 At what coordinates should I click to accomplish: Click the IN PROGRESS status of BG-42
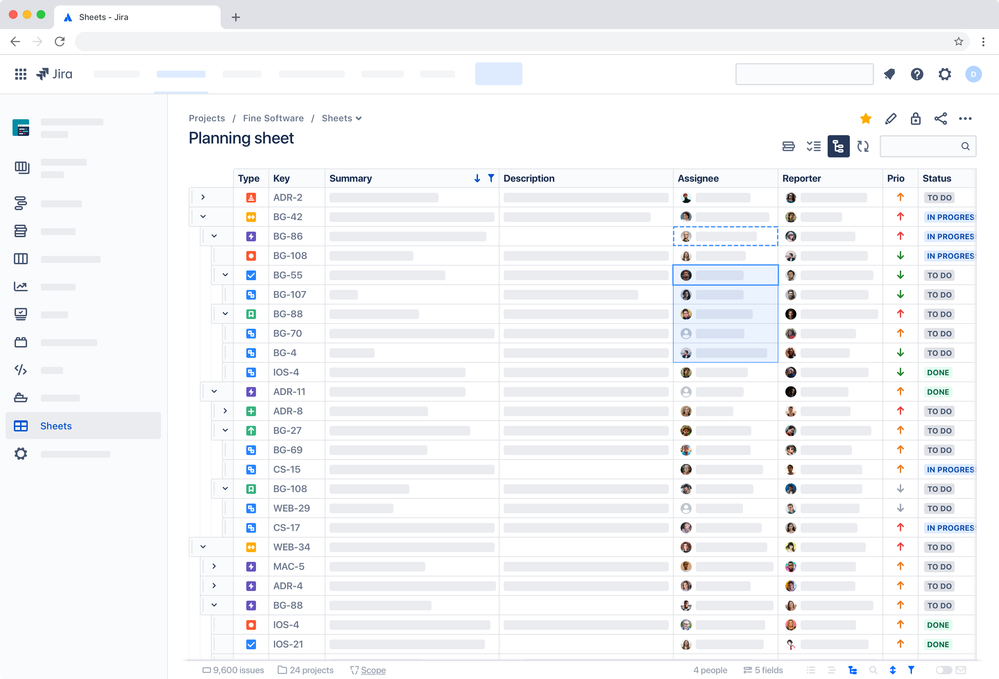(x=949, y=217)
